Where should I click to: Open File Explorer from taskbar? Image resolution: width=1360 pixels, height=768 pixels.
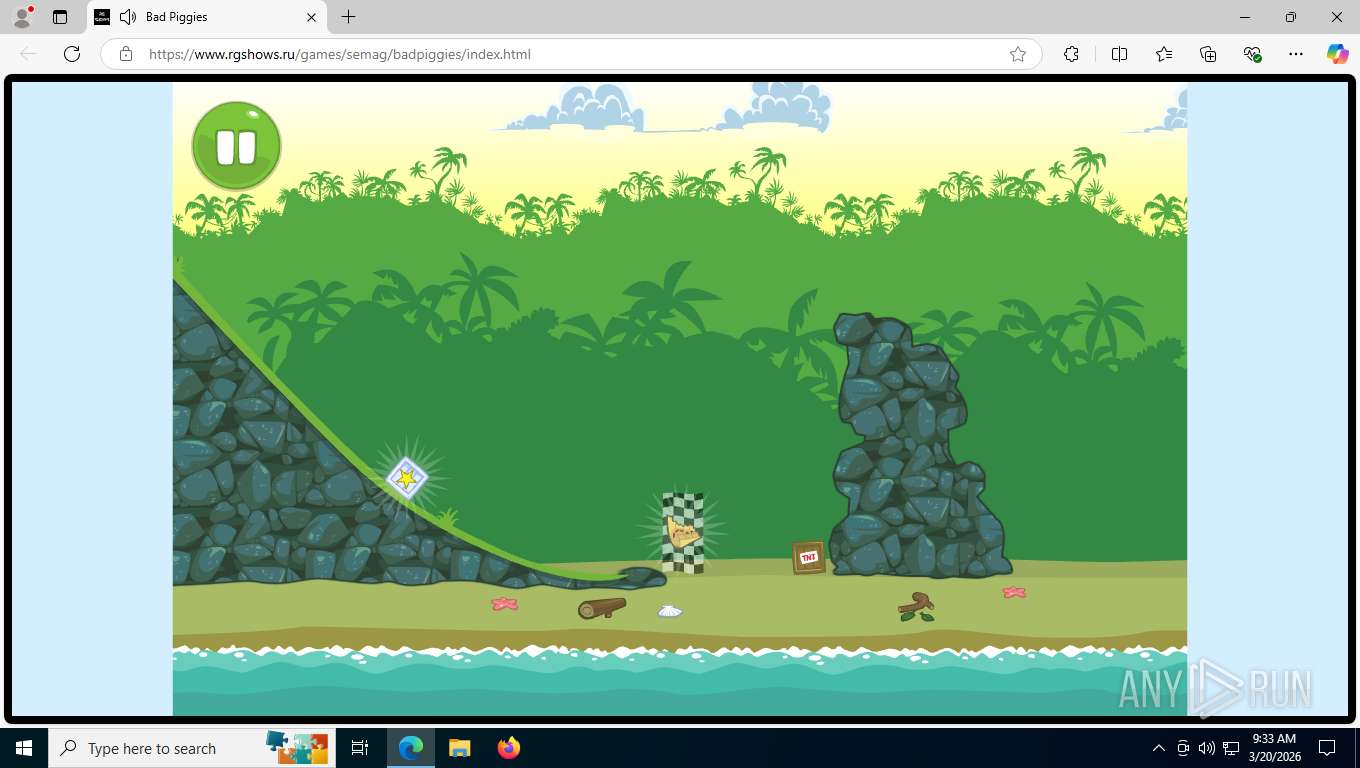pos(459,748)
